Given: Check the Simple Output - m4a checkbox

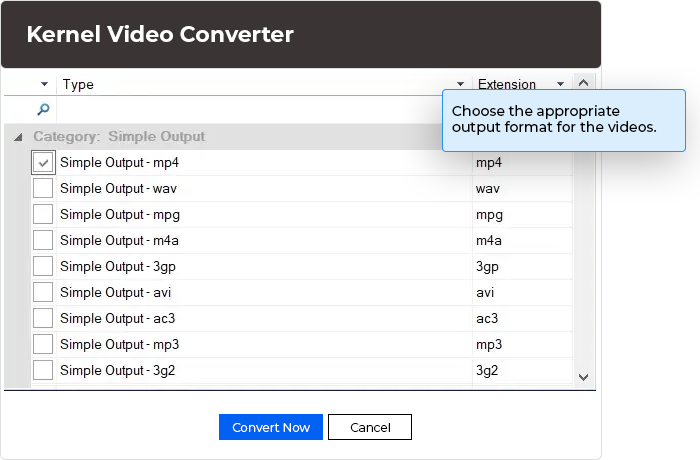Looking at the screenshot, I should [43, 240].
